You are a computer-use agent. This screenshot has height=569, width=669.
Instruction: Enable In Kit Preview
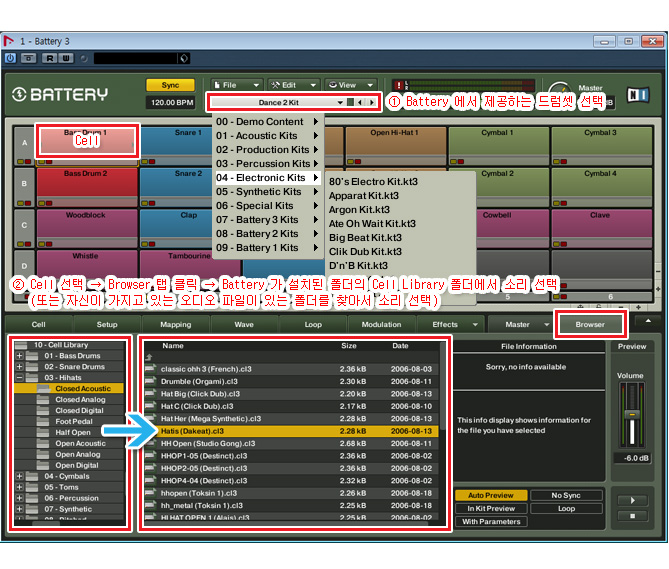point(491,508)
